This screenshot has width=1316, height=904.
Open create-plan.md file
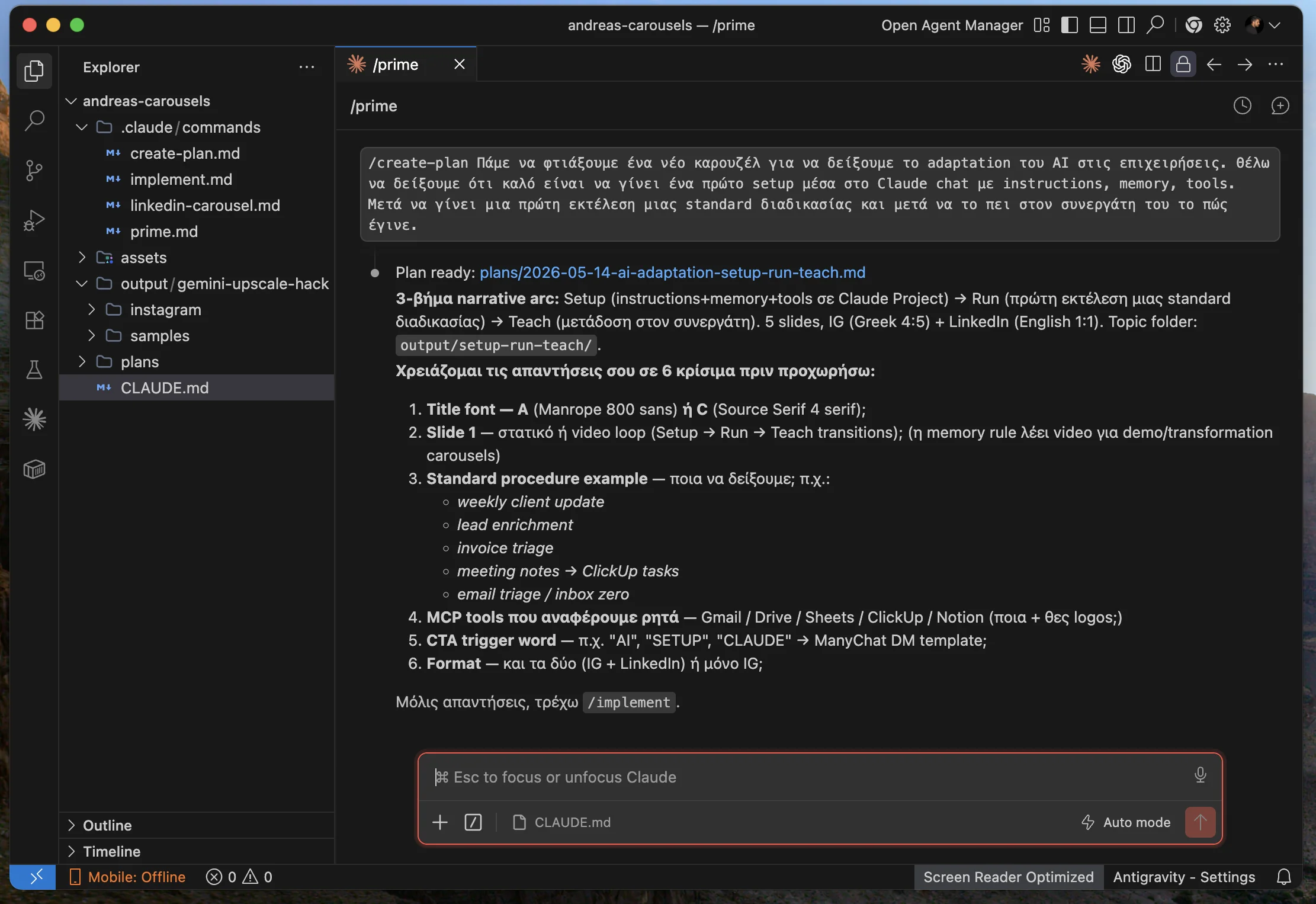(x=197, y=153)
